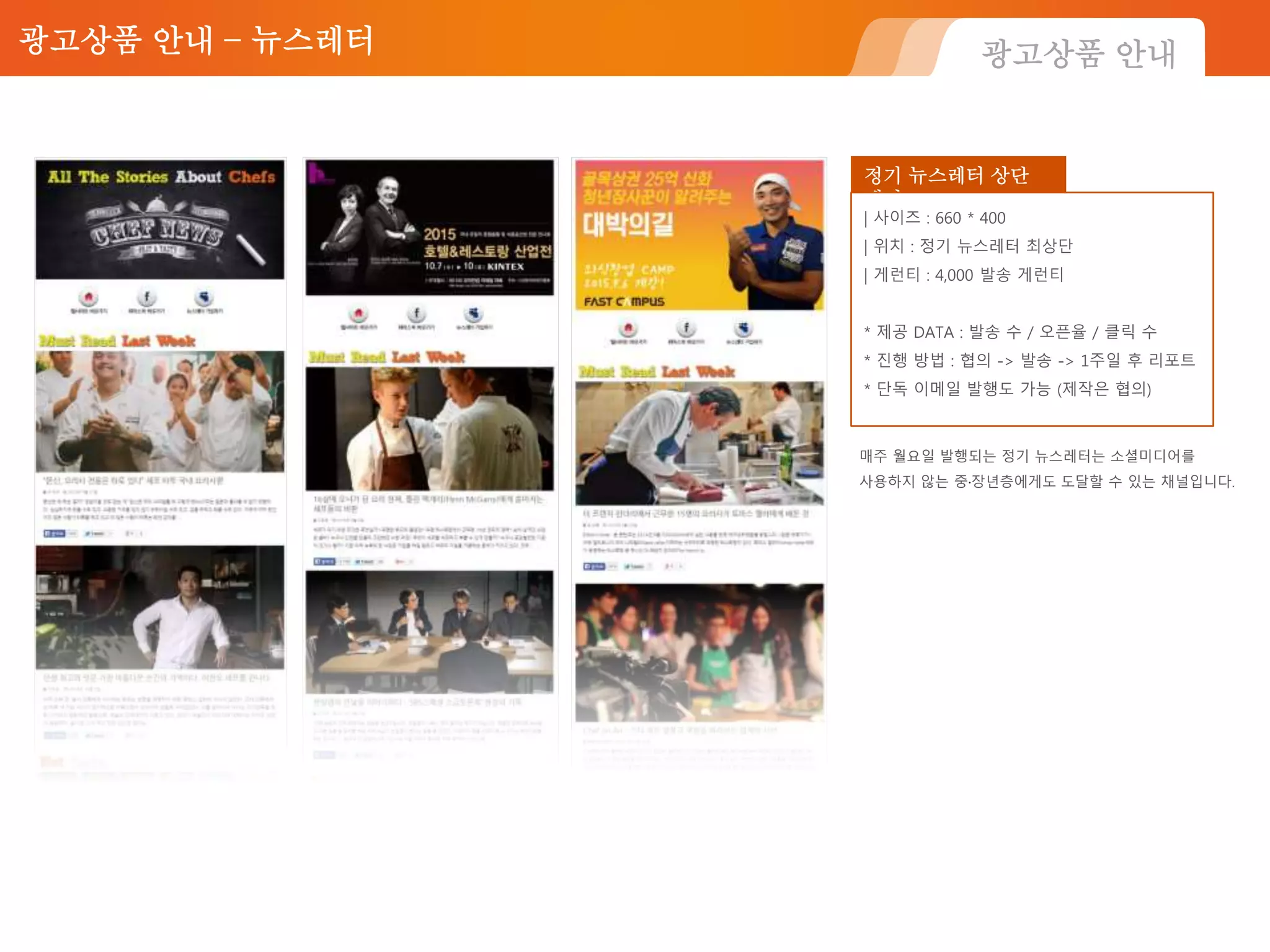Screen dimensions: 1270x952
Task: Open blurred cooking crowd photo, right newsletter
Action: (x=699, y=653)
